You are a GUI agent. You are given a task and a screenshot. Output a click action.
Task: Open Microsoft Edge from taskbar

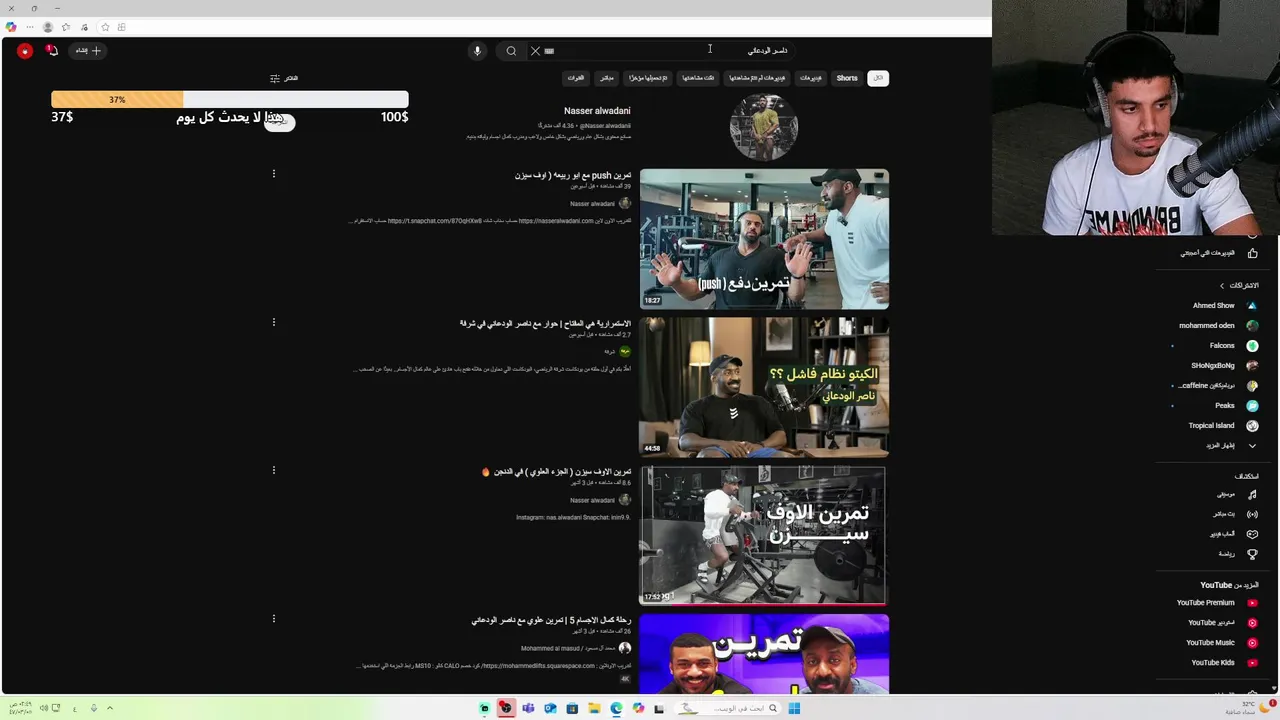tap(616, 708)
